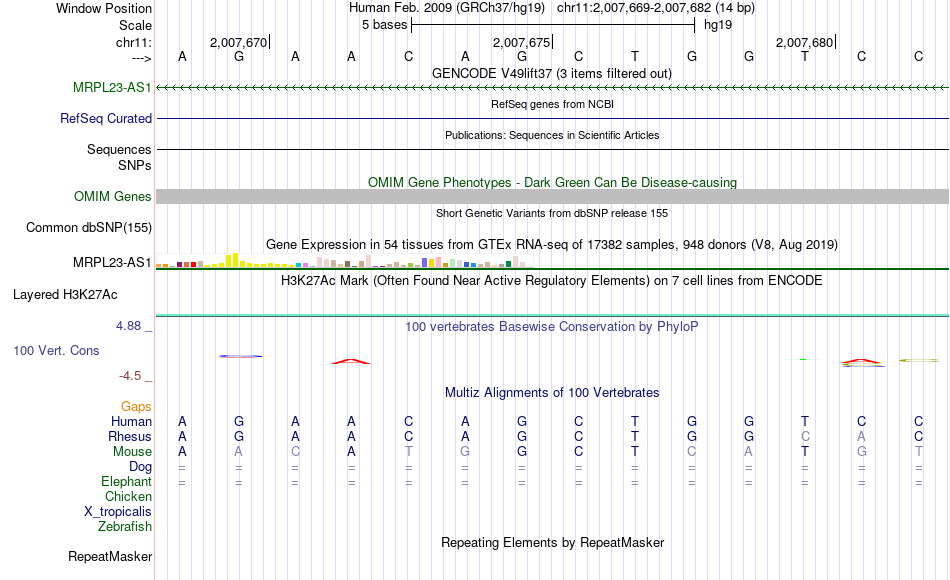Click the hg19 label beside scale bar

pos(717,25)
